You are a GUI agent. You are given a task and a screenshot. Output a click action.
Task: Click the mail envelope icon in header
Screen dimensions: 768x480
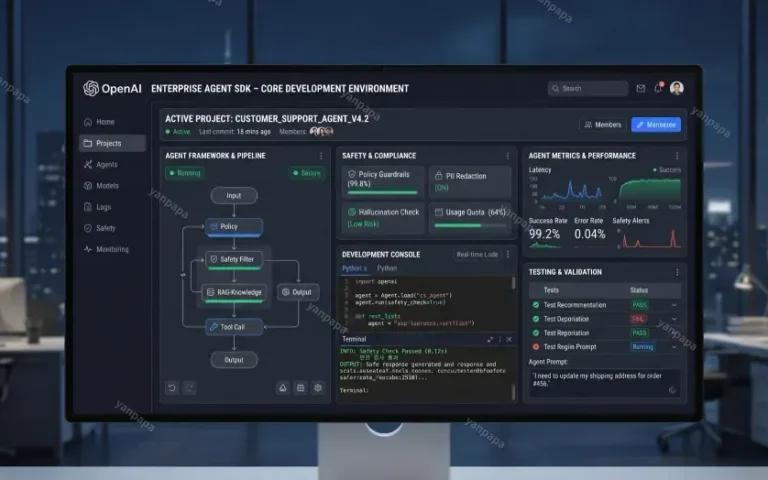[x=640, y=89]
